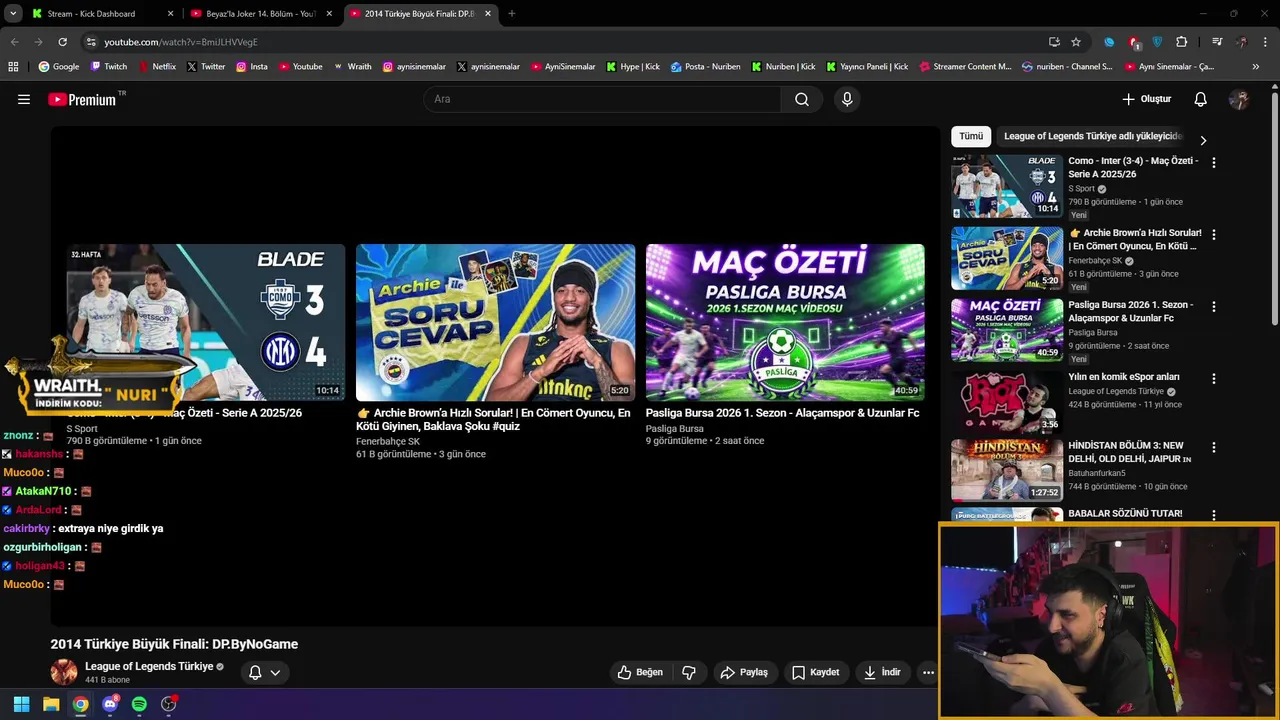1280x720 pixels.
Task: Show more bookmarks with the double chevron
Action: [1256, 67]
